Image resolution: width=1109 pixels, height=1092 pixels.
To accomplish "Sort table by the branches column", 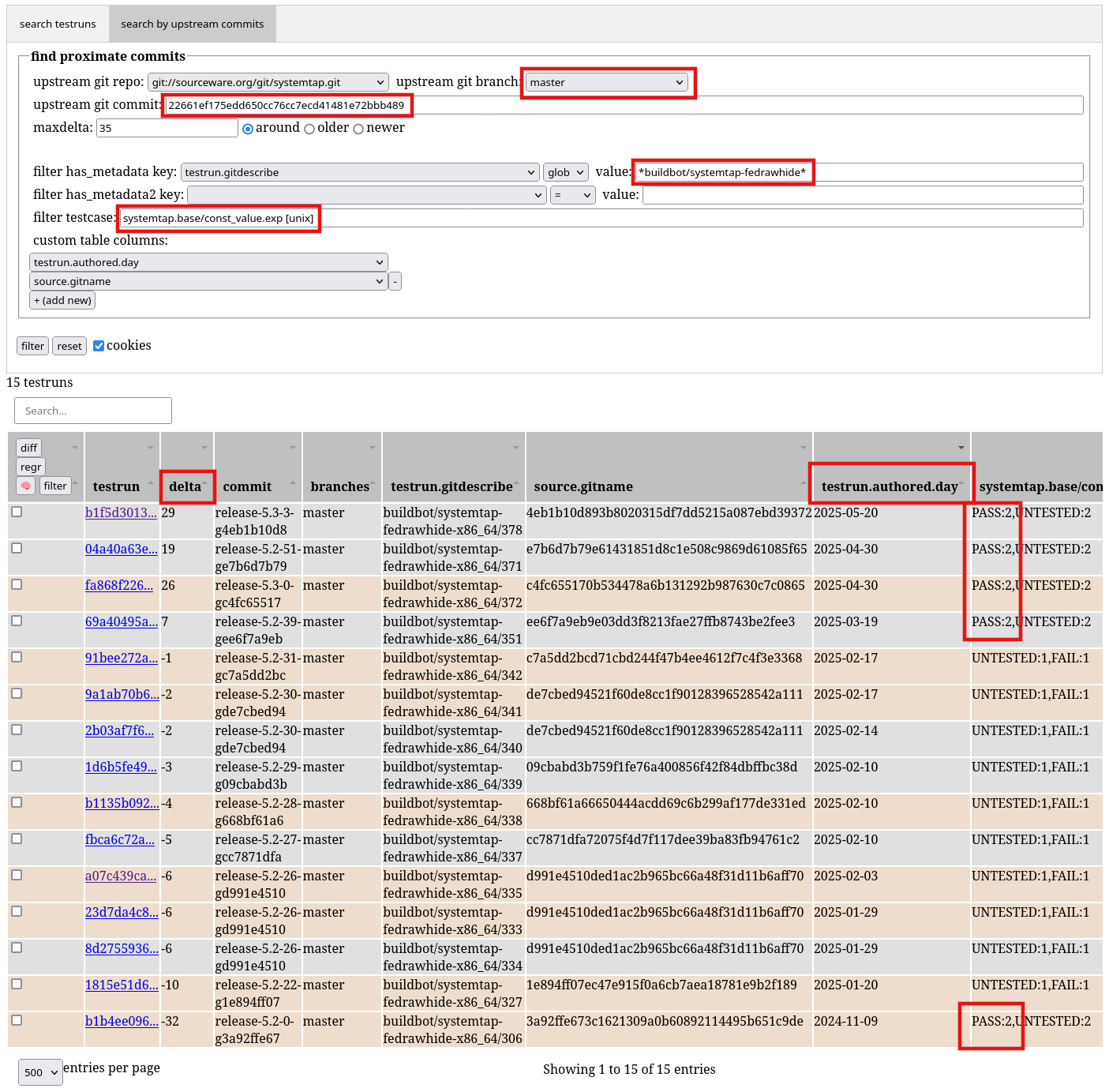I will click(x=339, y=486).
